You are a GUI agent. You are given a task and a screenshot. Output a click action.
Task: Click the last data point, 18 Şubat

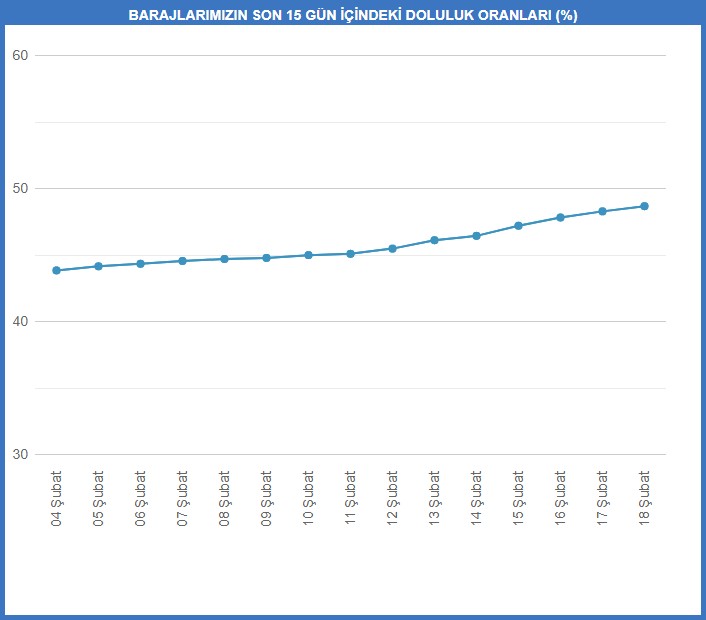point(644,206)
